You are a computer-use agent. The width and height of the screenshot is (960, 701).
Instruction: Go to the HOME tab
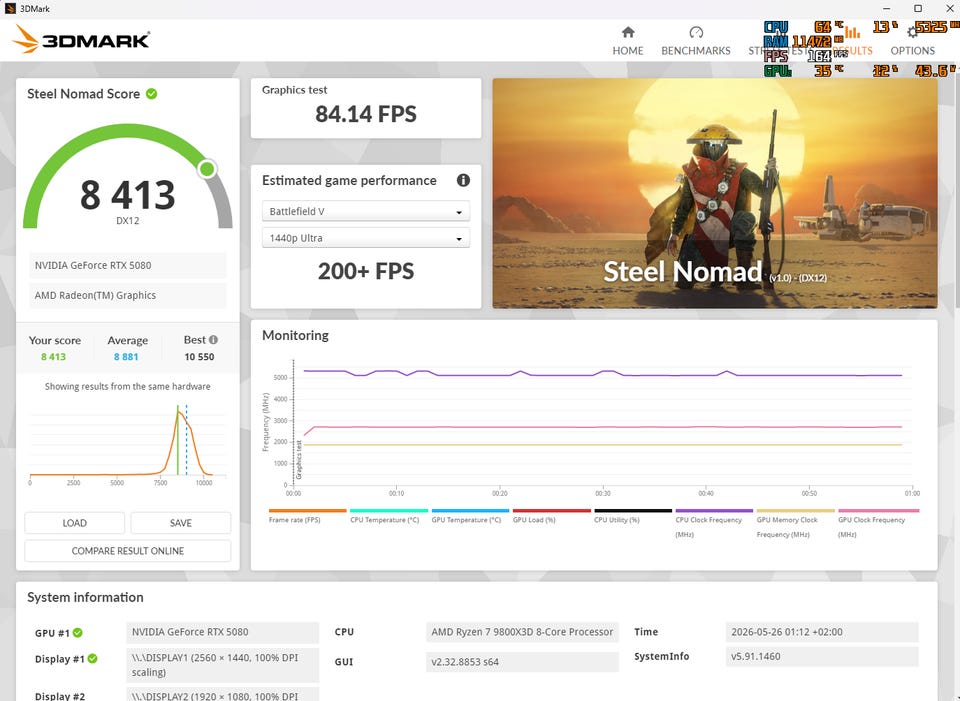click(628, 51)
